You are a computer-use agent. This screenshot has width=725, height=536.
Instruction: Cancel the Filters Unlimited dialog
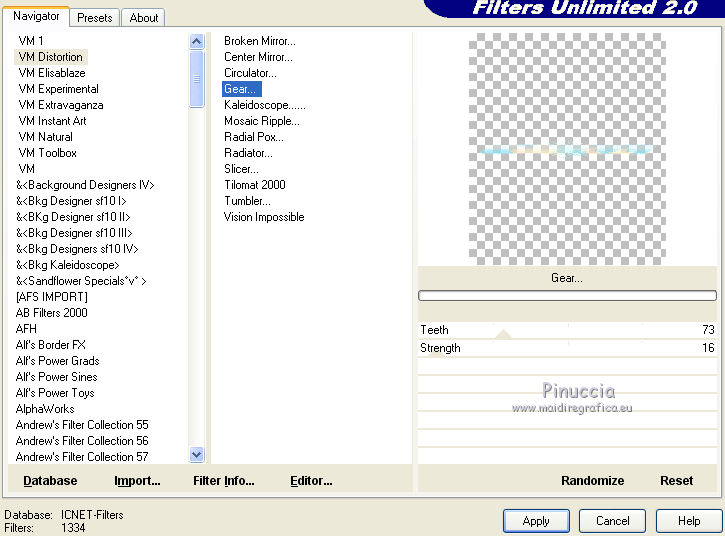point(613,521)
